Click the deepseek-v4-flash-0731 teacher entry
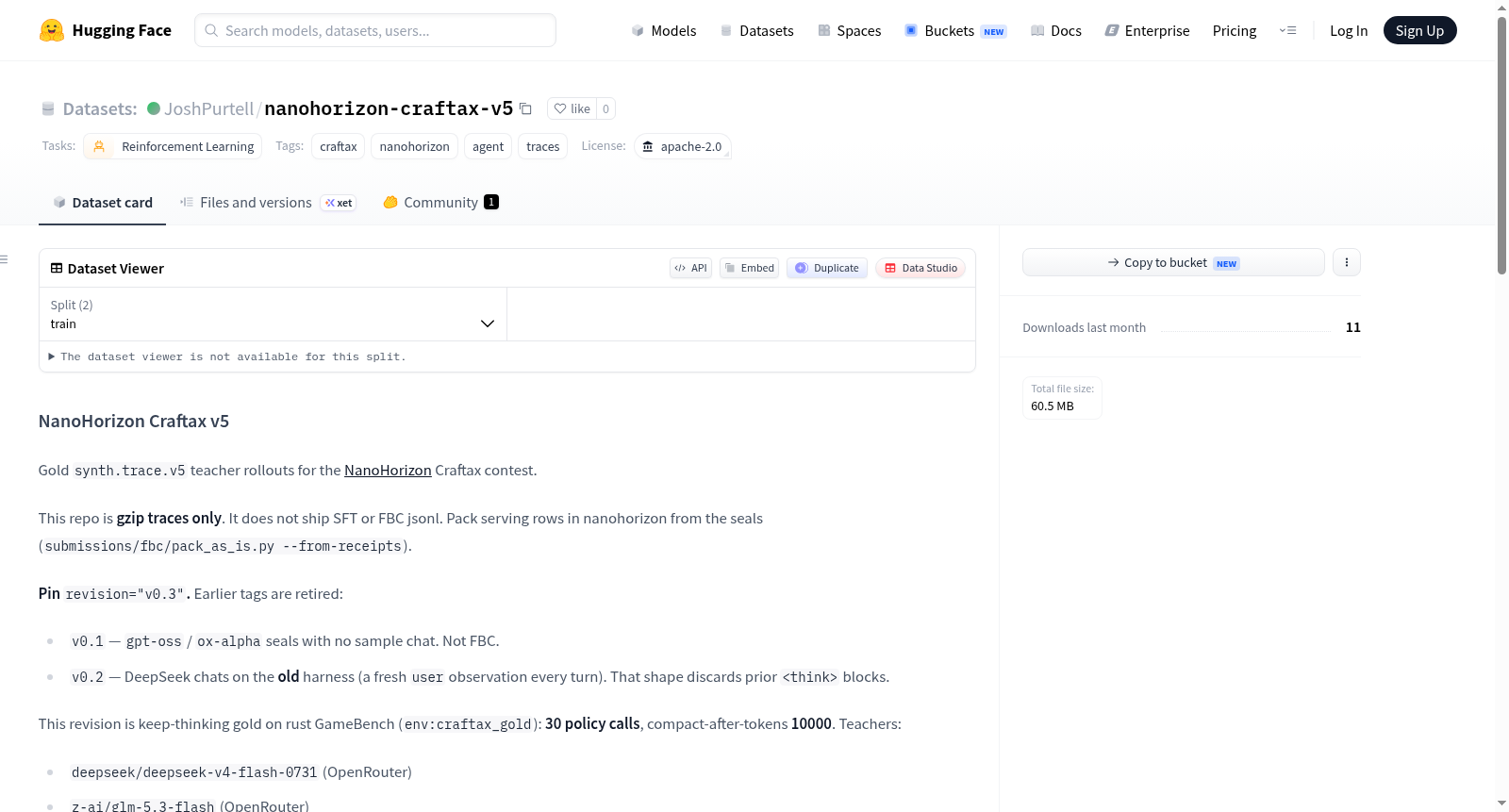This screenshot has height=812, width=1509. tap(194, 772)
